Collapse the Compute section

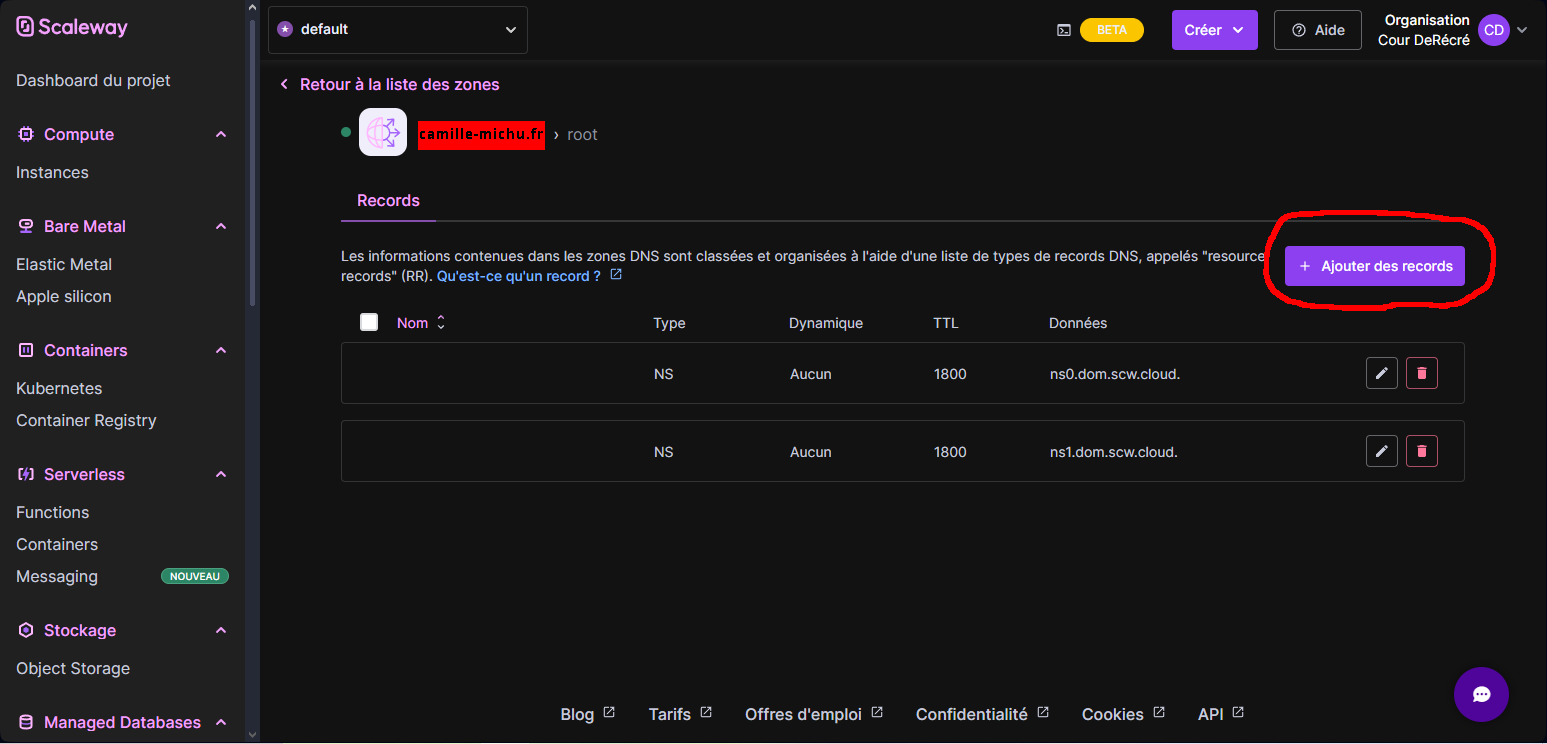point(221,135)
